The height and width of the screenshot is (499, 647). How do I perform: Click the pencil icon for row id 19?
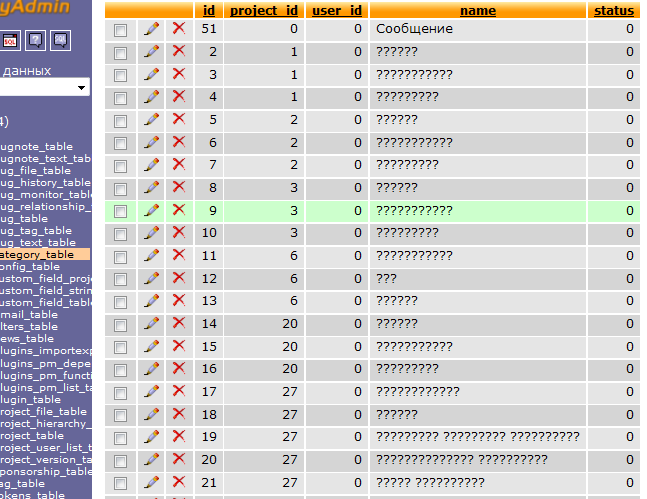(x=152, y=436)
